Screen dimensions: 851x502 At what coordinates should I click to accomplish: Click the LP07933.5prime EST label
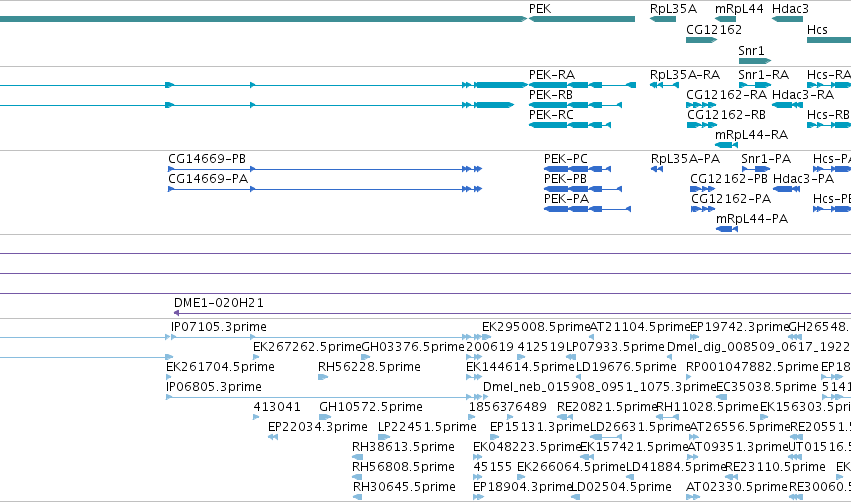[615, 347]
